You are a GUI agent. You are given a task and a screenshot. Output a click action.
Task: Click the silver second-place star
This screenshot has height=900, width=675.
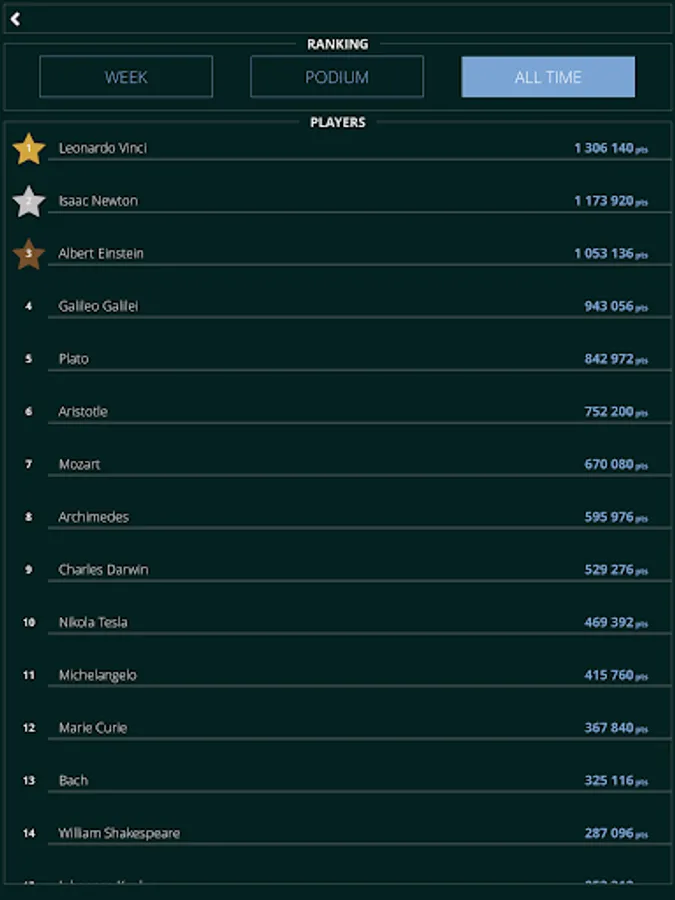point(29,202)
